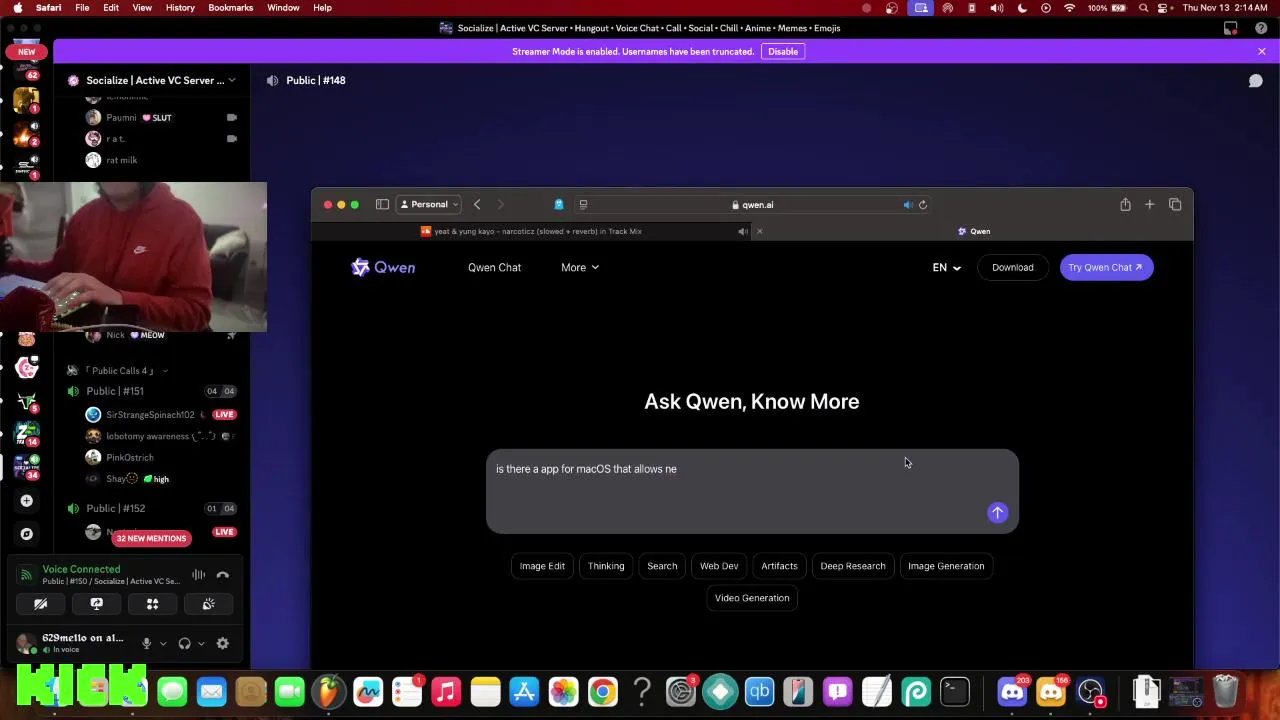The height and width of the screenshot is (720, 1280).
Task: Switch to the Qwen Safari tab
Action: [x=974, y=231]
